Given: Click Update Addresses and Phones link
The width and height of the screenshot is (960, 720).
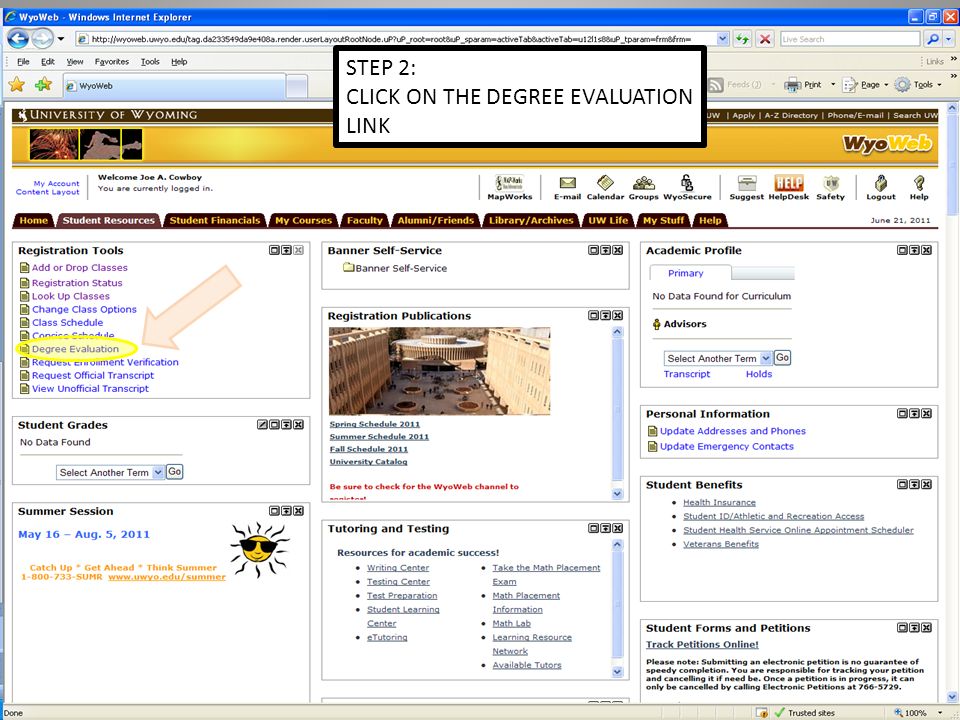Looking at the screenshot, I should (732, 431).
